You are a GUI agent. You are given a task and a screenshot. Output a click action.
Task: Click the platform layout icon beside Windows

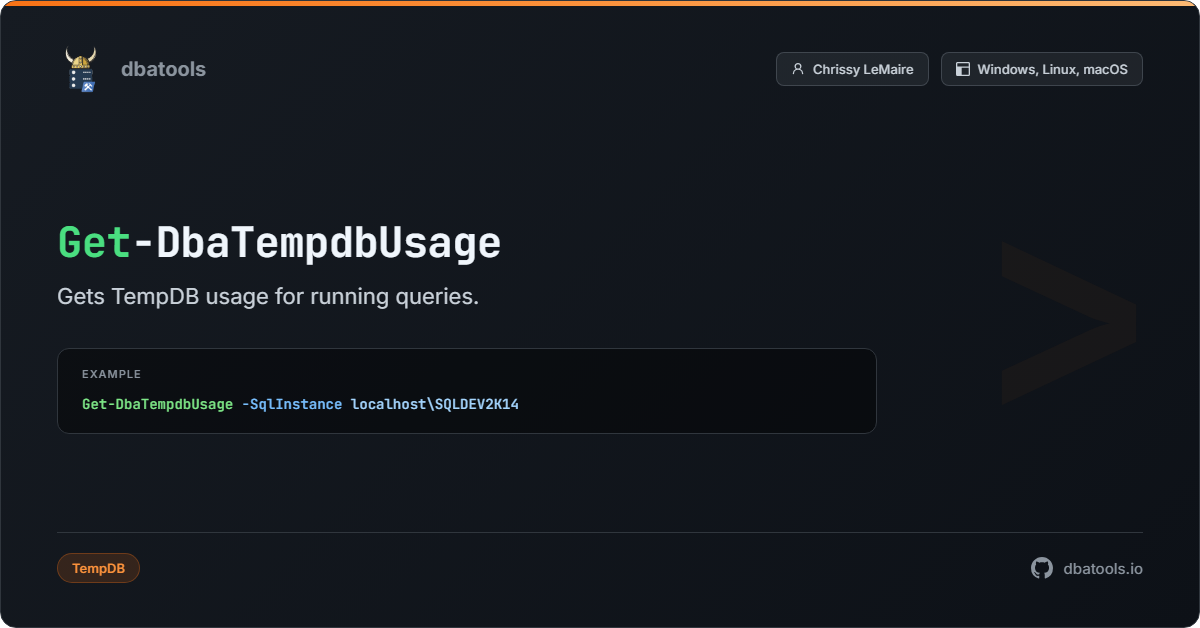[x=963, y=69]
